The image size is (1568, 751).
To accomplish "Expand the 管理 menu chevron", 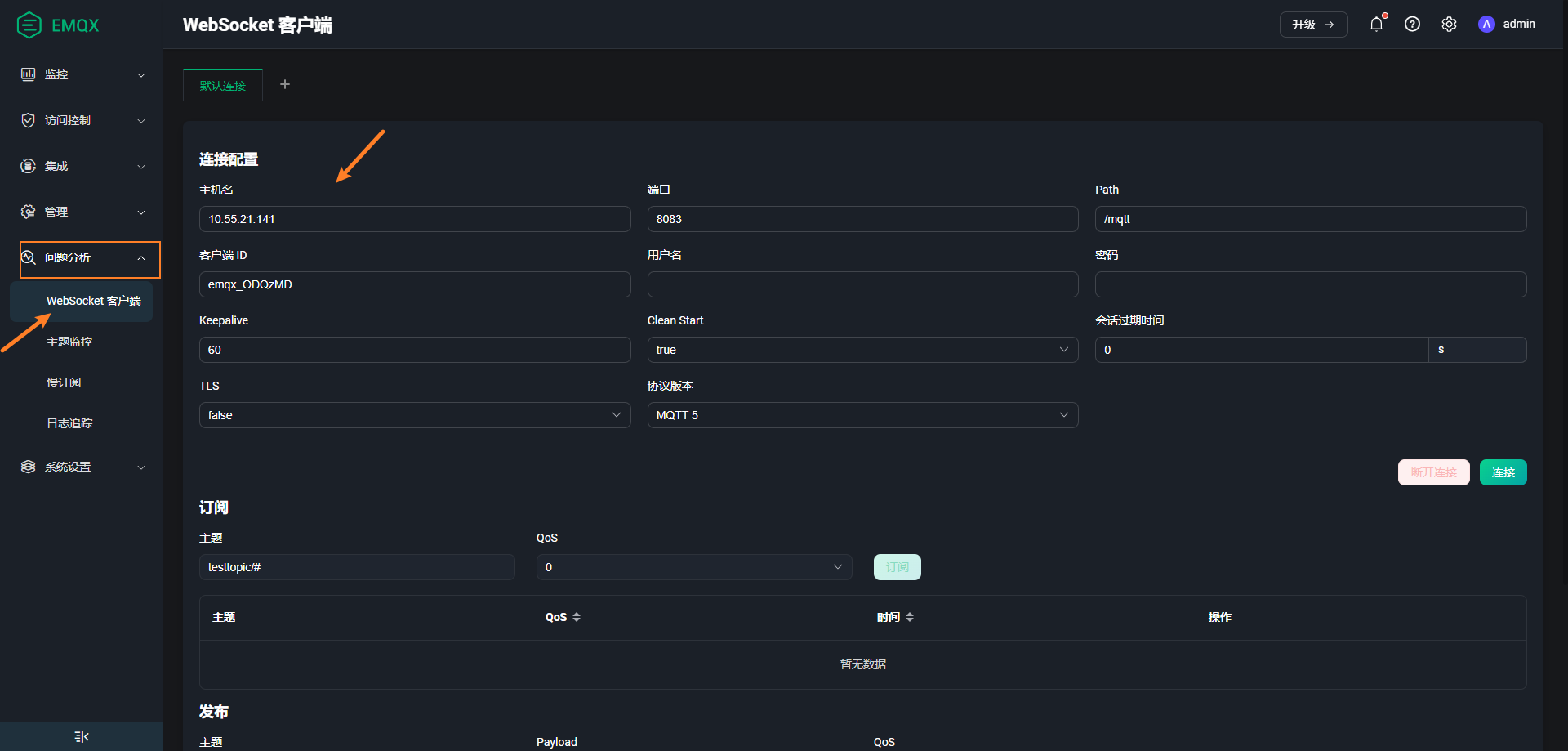I will pos(141,212).
